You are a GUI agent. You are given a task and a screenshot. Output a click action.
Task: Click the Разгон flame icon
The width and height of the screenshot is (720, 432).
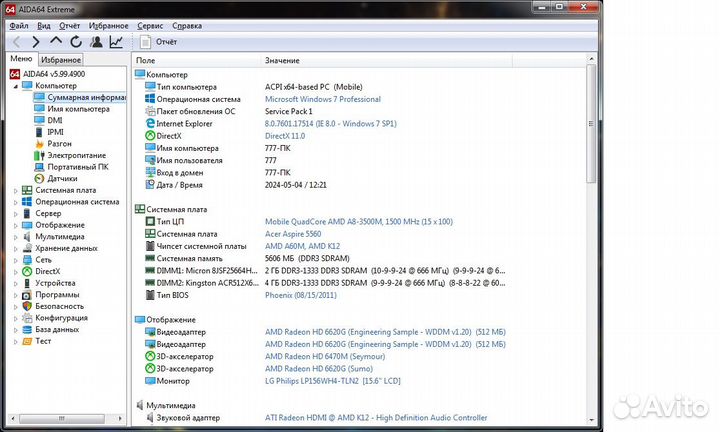(x=39, y=144)
